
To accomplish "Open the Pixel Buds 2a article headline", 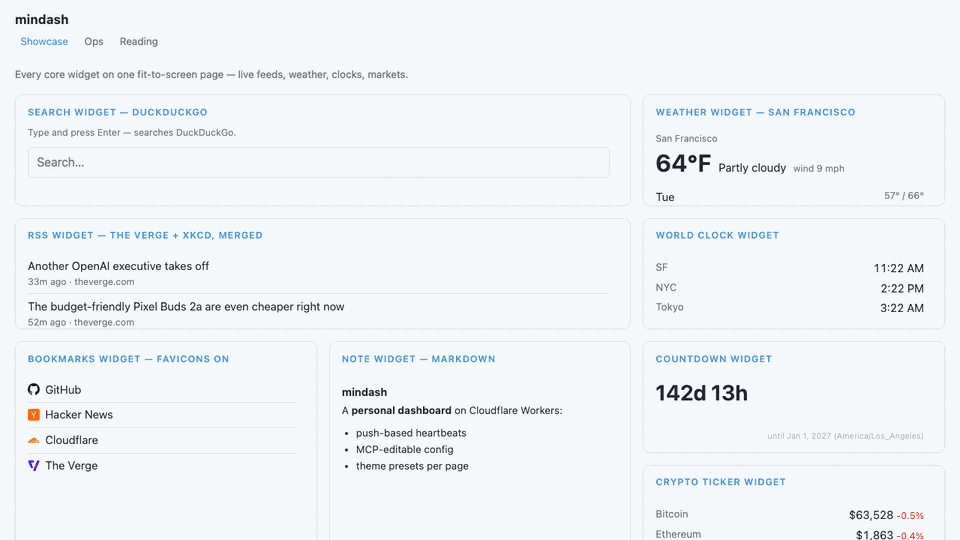I will click(186, 306).
